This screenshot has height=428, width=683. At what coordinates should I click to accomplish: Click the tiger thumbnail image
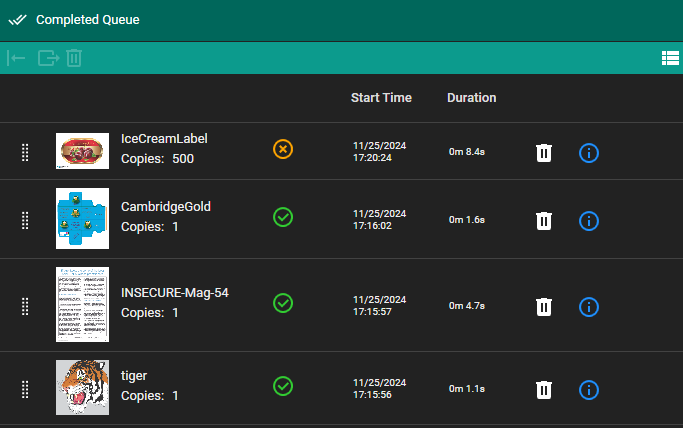coord(82,388)
